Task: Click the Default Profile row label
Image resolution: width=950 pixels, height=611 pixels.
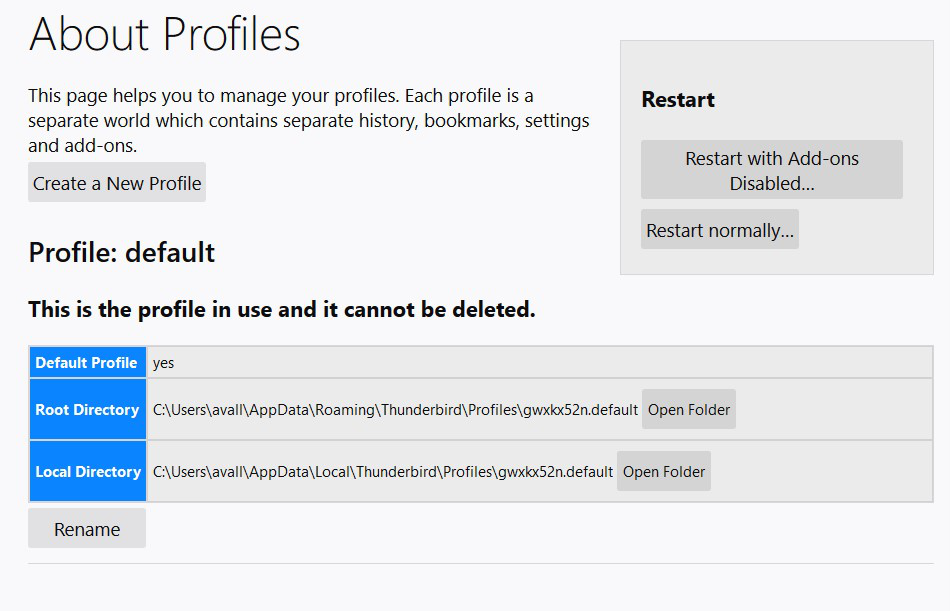Action: (87, 362)
